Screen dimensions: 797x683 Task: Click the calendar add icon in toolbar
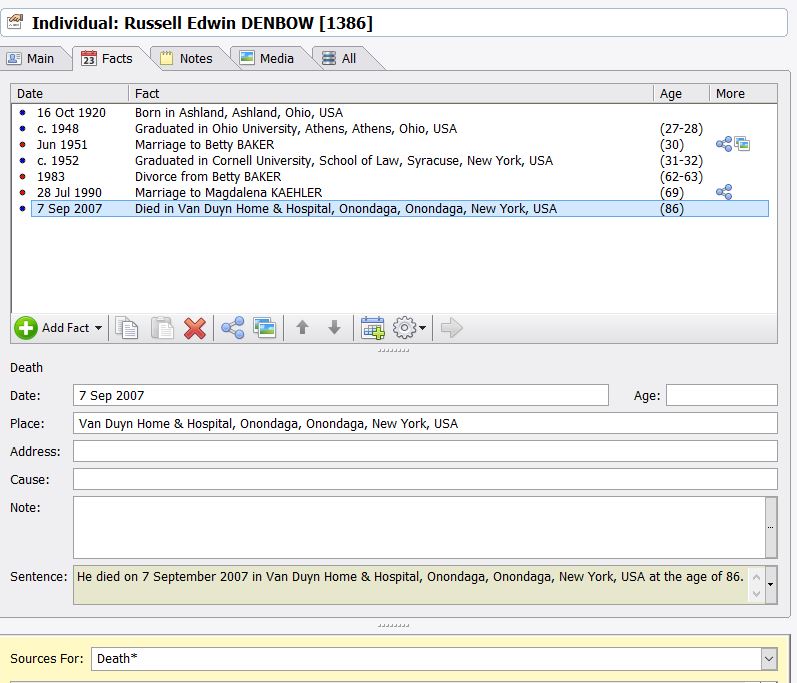coord(372,328)
